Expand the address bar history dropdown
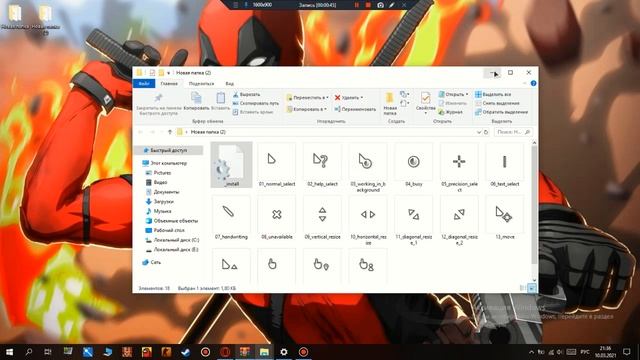 click(x=478, y=132)
